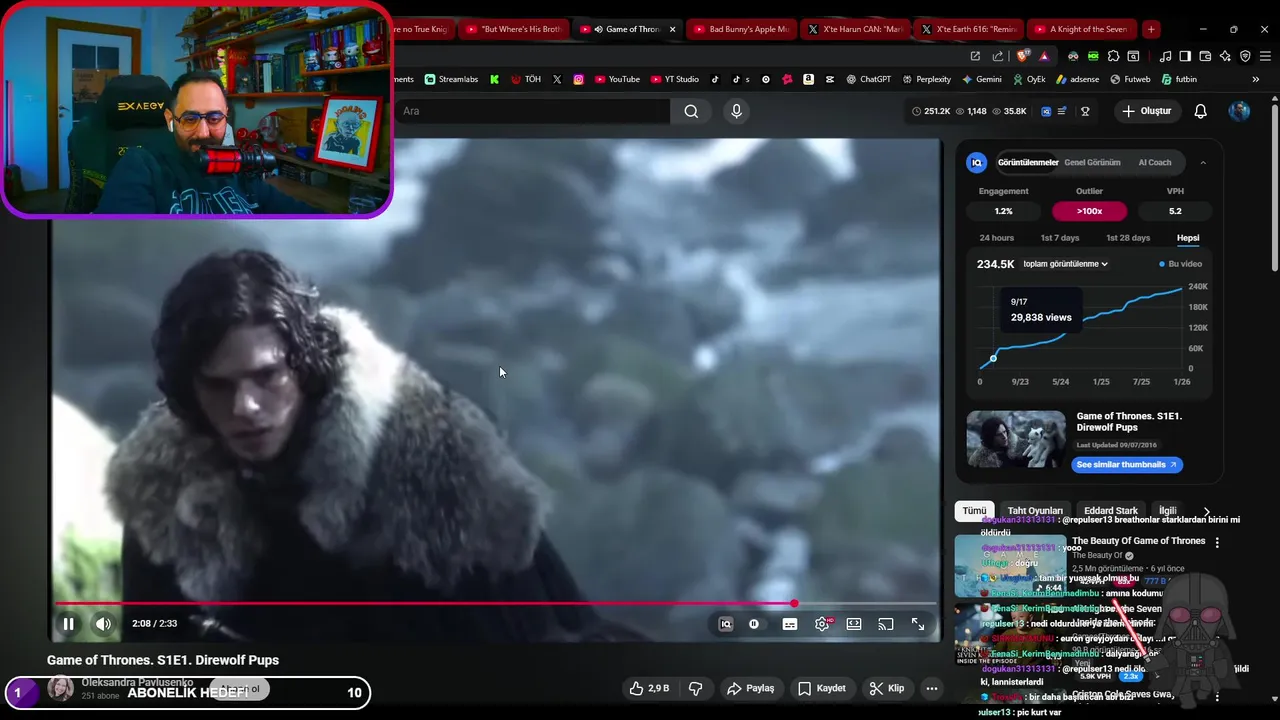
Task: Switch to A Knight of the Seven tab
Action: coord(1081,29)
